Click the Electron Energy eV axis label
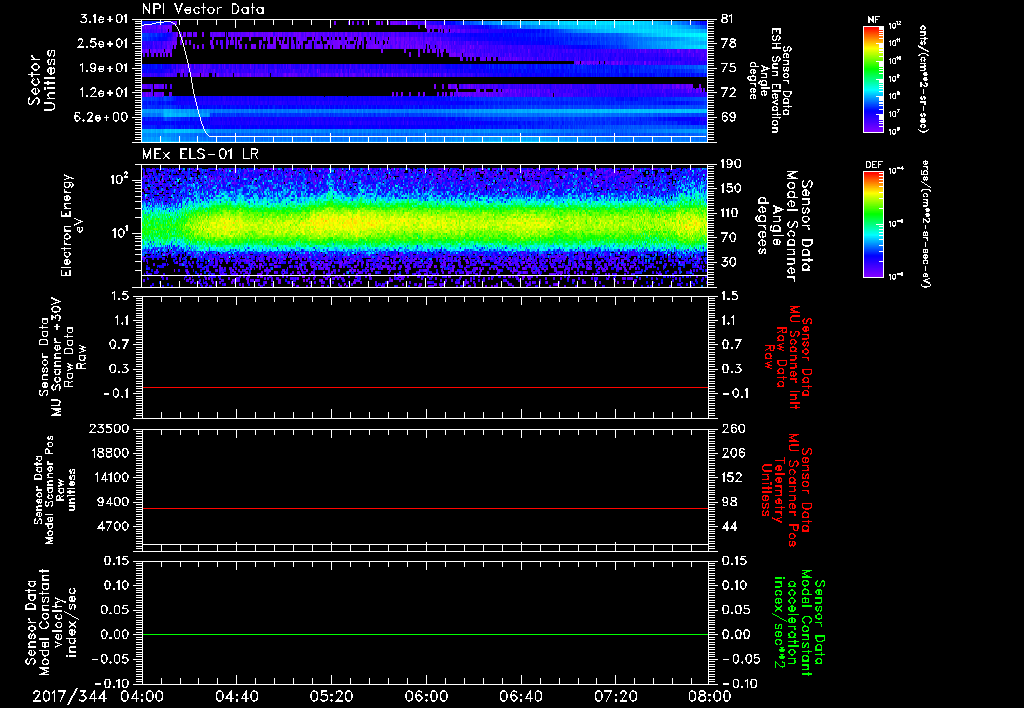Image resolution: width=1024 pixels, height=708 pixels. click(73, 225)
